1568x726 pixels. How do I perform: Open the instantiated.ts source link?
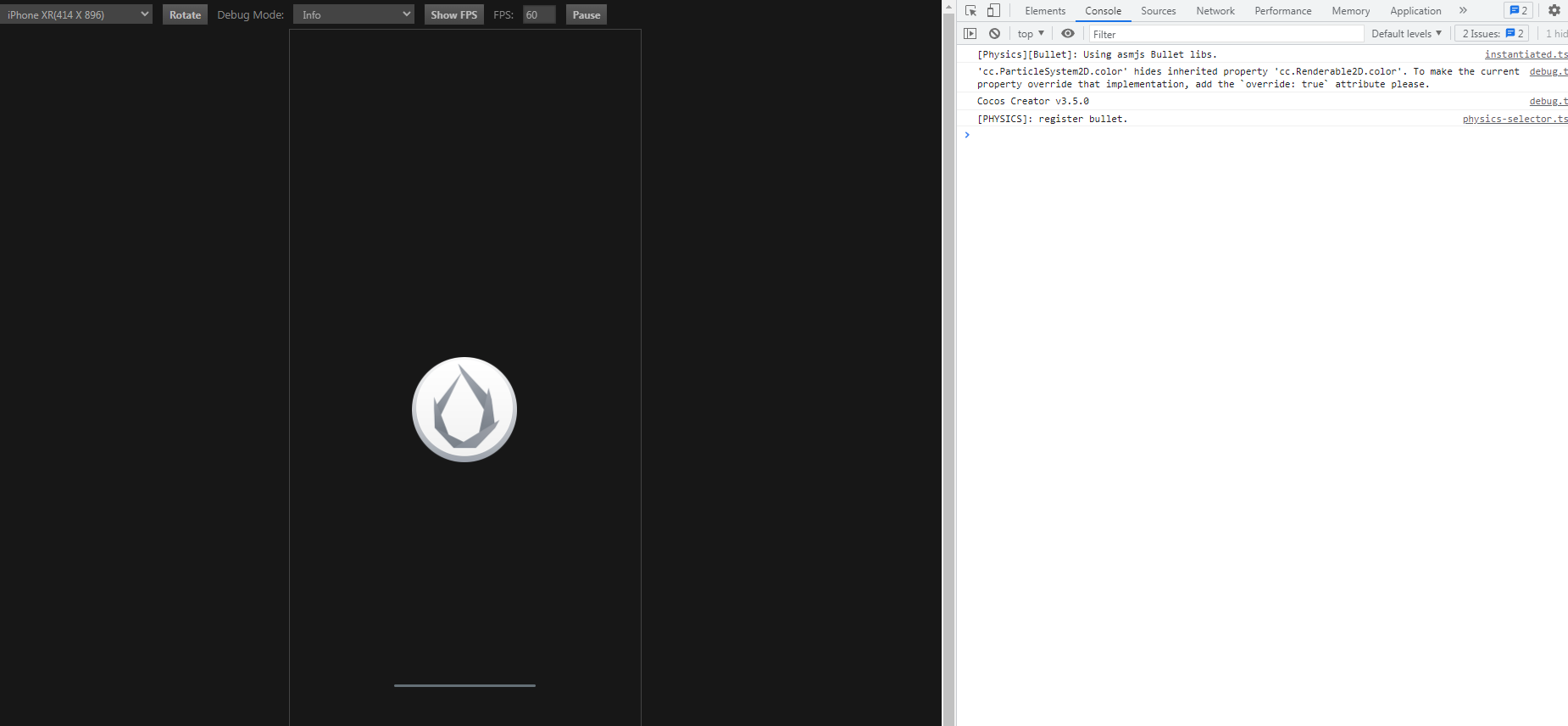click(1526, 54)
